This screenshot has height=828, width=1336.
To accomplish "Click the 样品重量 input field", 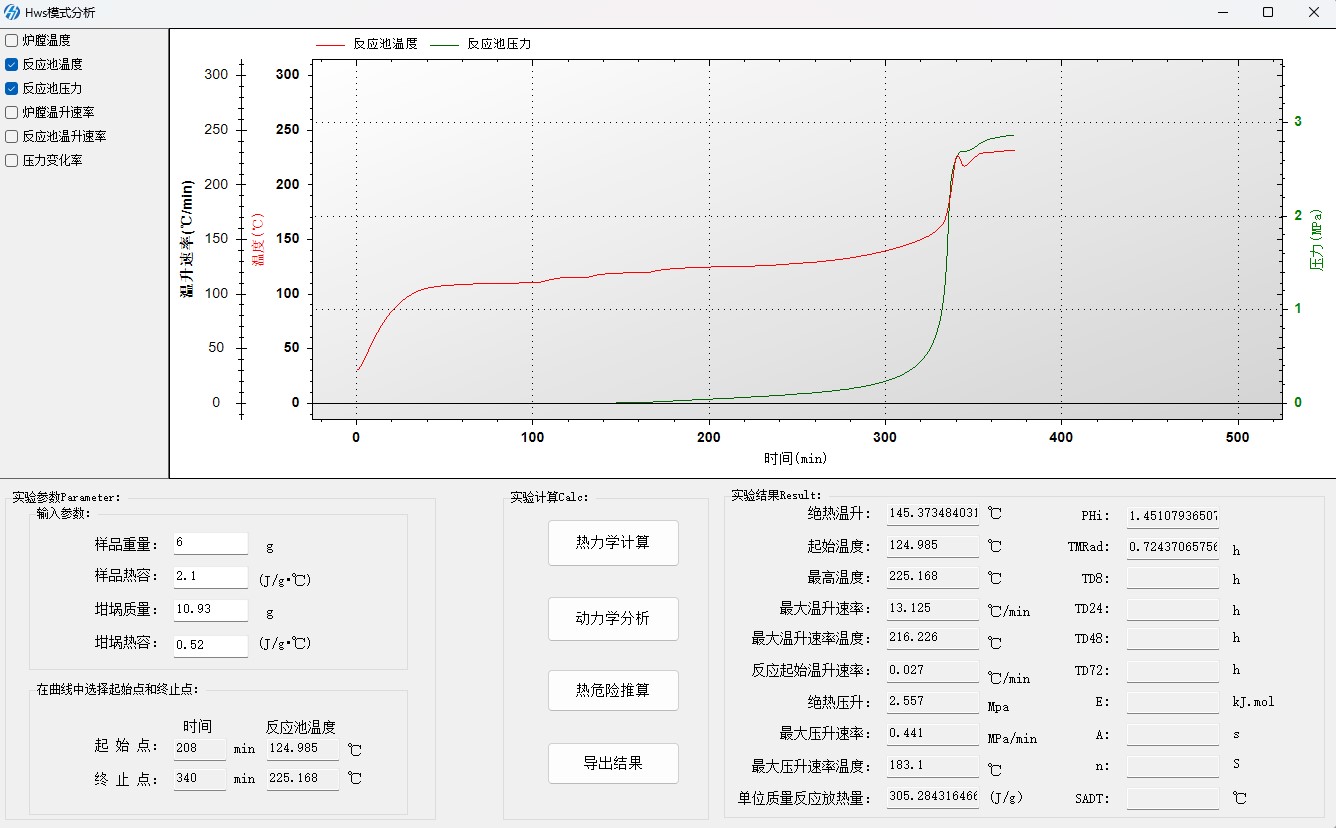I will coord(210,544).
